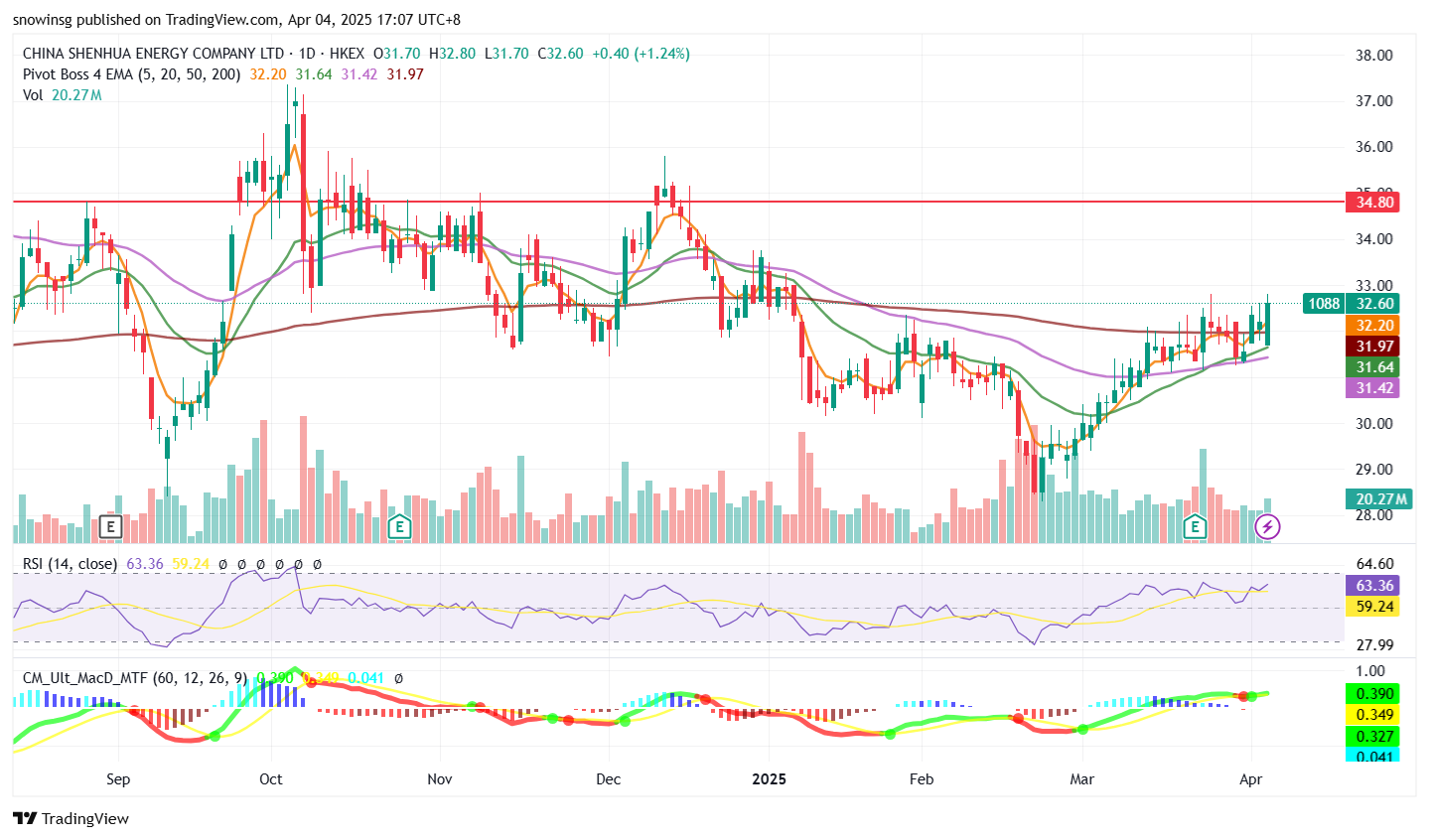The width and height of the screenshot is (1429, 840).
Task: Click the dark red 31.97 value in EMA legend
Action: pos(405,74)
